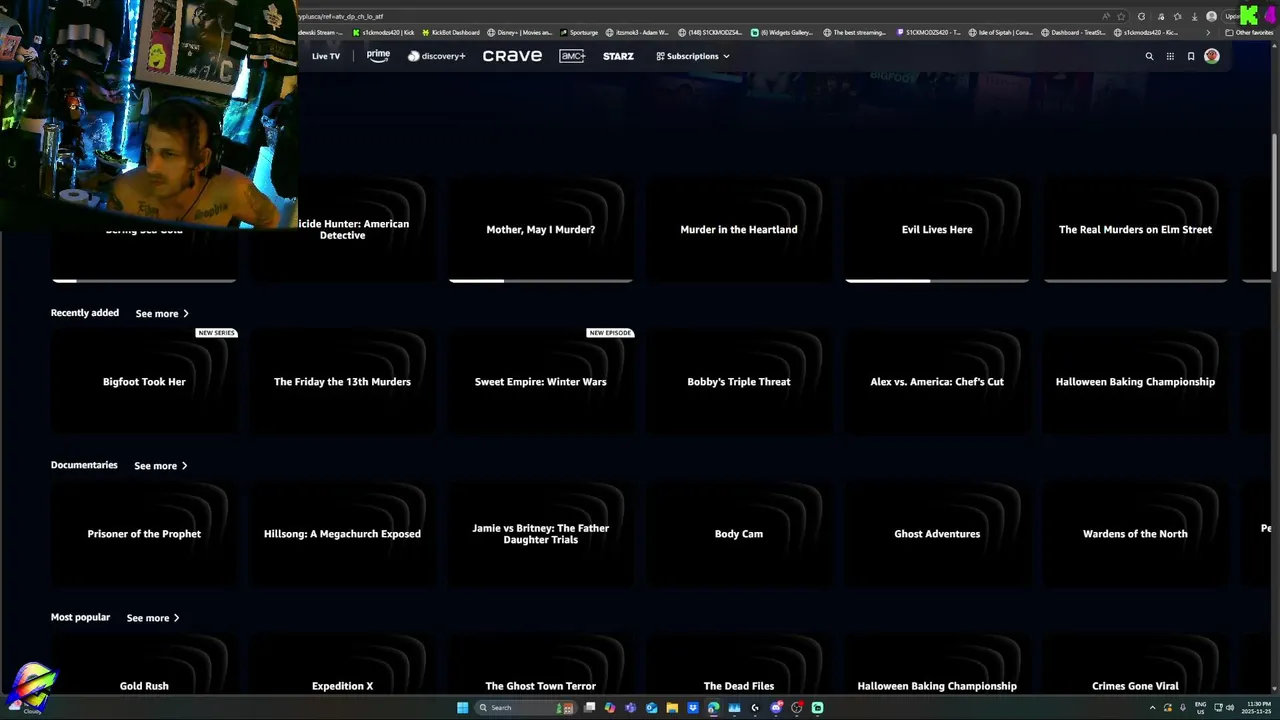Open Discord from the taskbar
This screenshot has height=720, width=1280.
[x=775, y=707]
